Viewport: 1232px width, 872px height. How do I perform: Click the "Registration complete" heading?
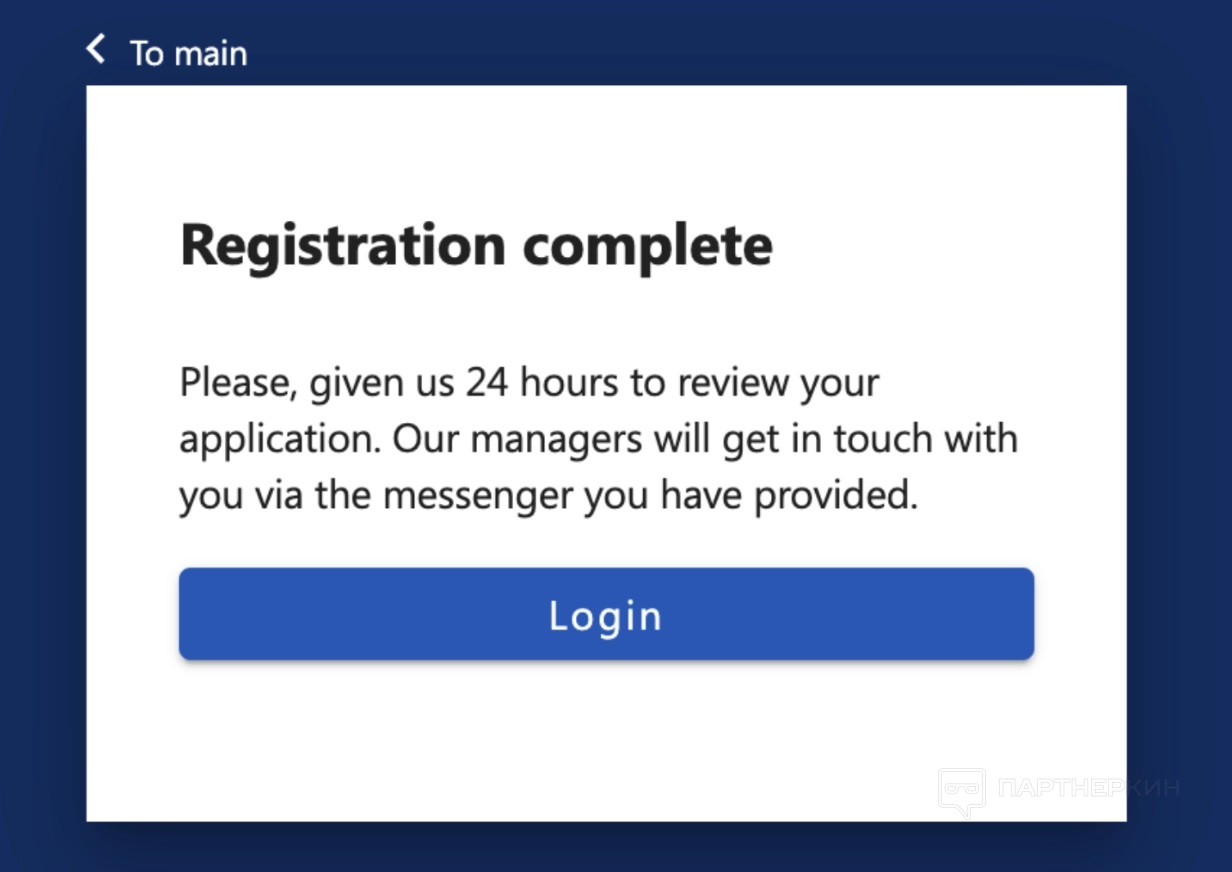click(476, 245)
